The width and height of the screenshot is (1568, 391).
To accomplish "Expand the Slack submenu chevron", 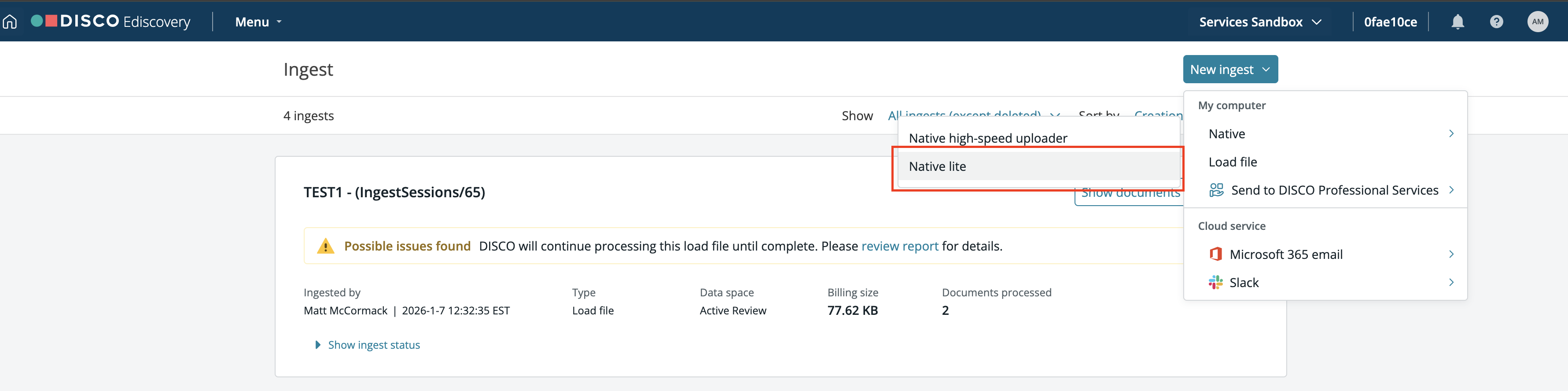I will [1451, 282].
